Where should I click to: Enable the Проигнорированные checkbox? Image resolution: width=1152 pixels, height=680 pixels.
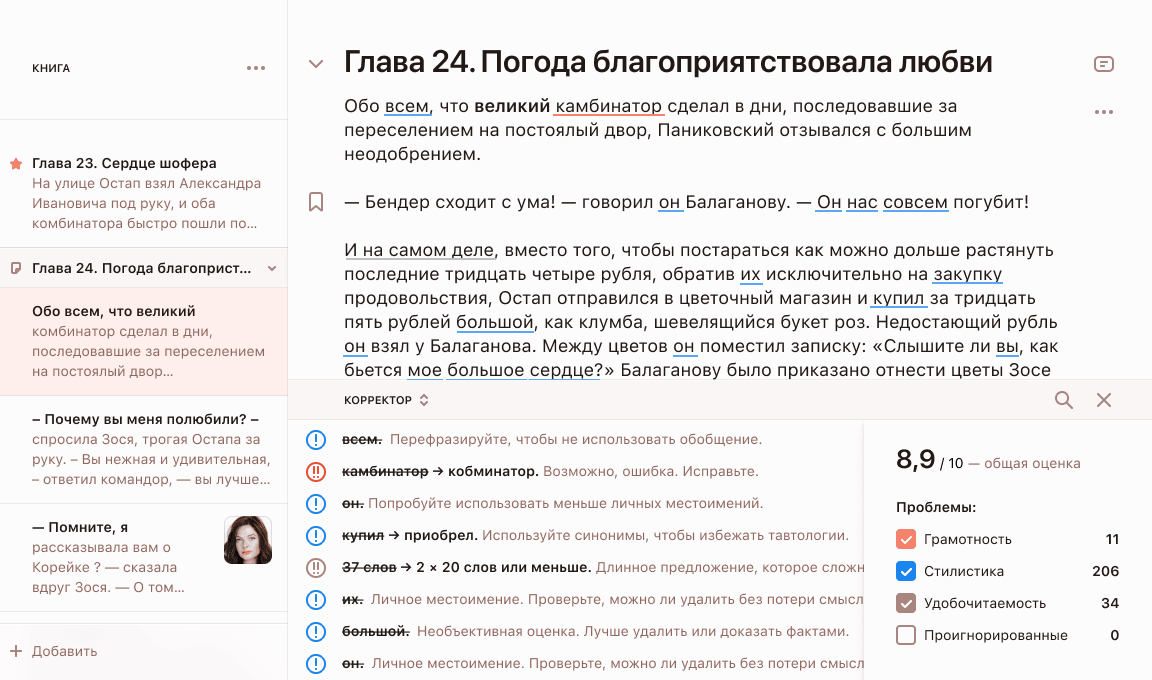tap(906, 634)
